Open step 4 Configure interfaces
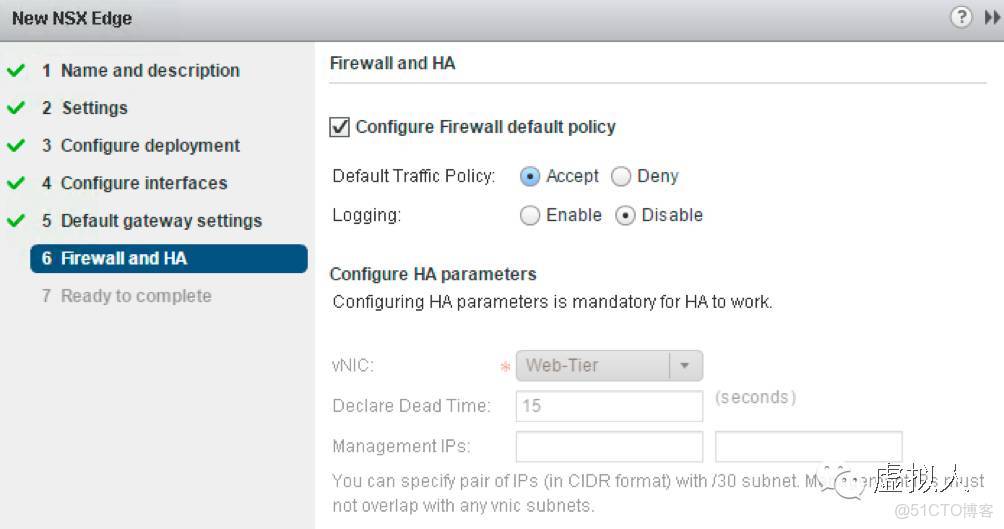The image size is (1004, 529). tap(143, 183)
